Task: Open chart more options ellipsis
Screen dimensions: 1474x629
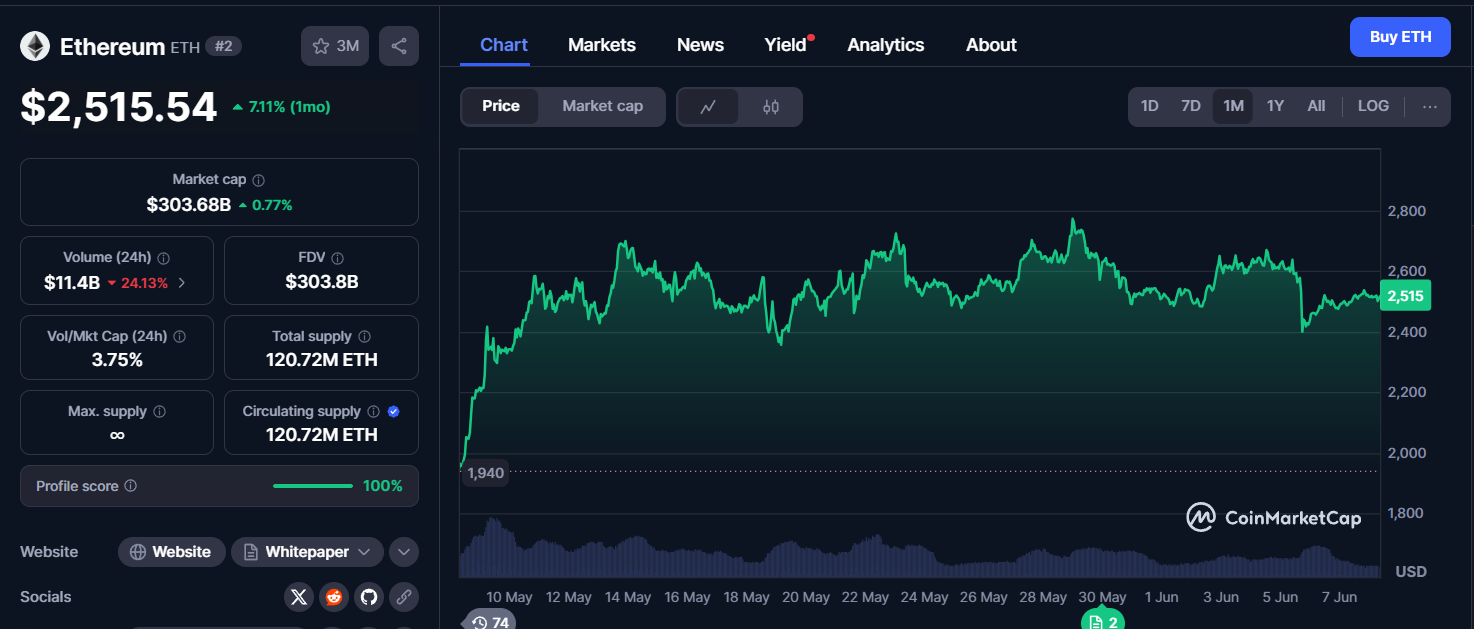Action: (1430, 107)
